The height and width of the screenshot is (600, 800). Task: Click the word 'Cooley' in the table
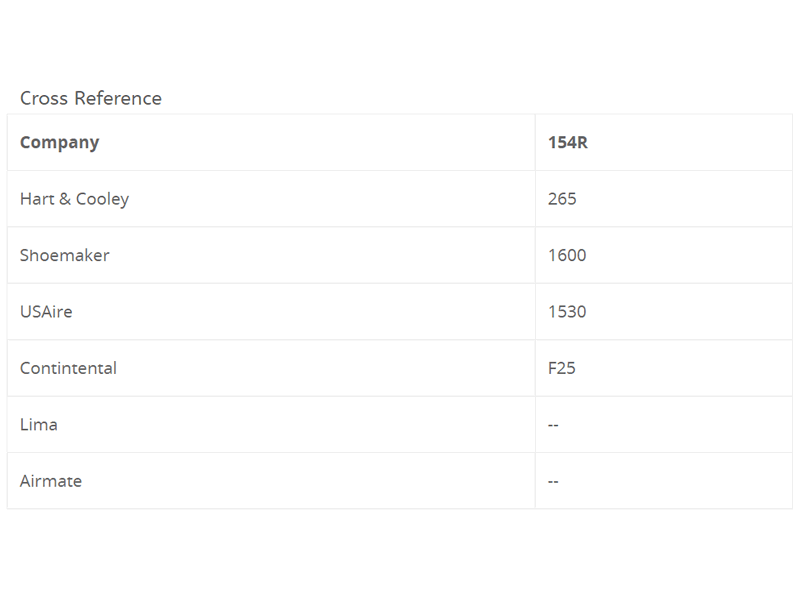pos(102,199)
